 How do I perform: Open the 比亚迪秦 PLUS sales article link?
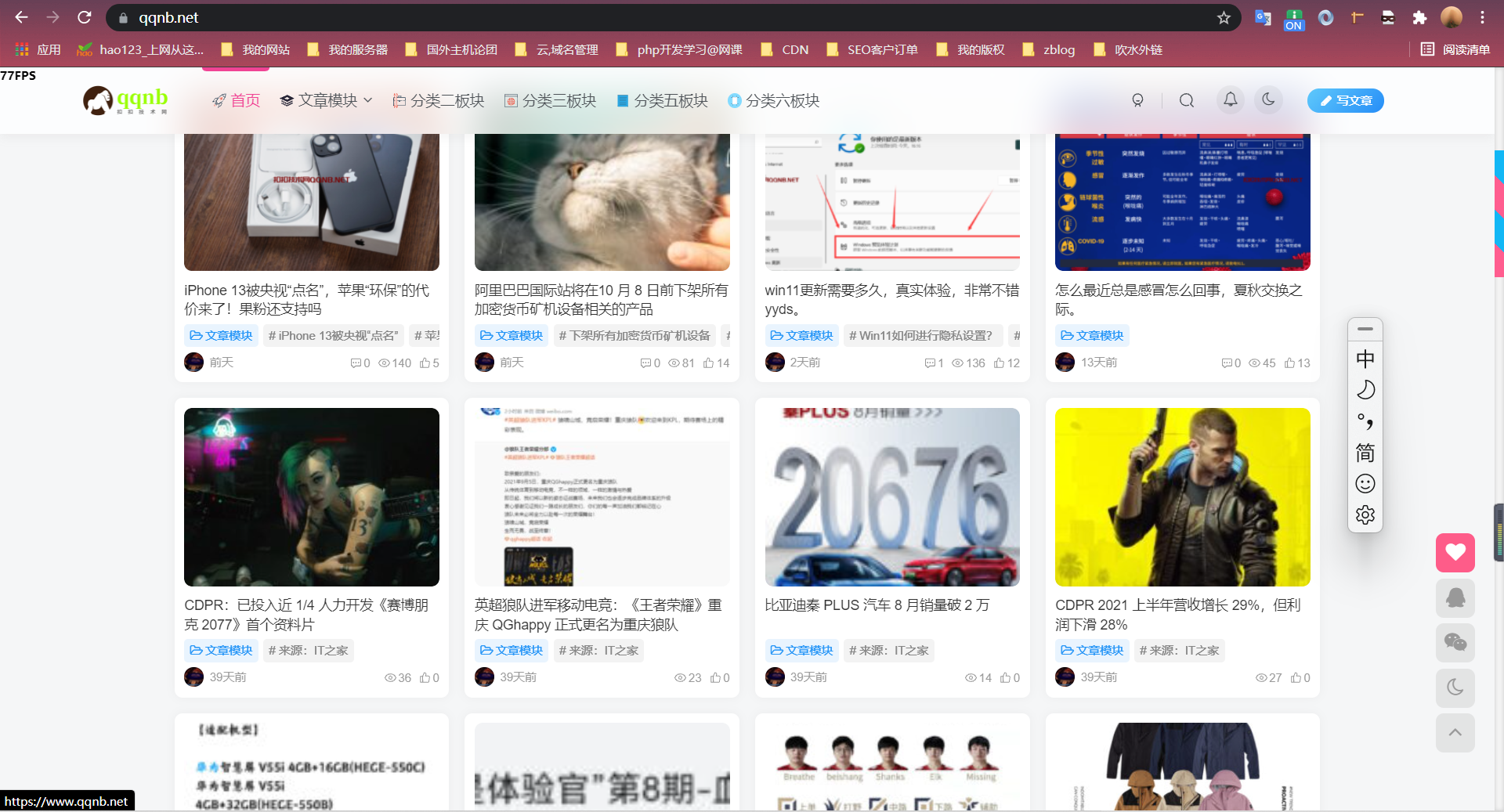click(877, 604)
